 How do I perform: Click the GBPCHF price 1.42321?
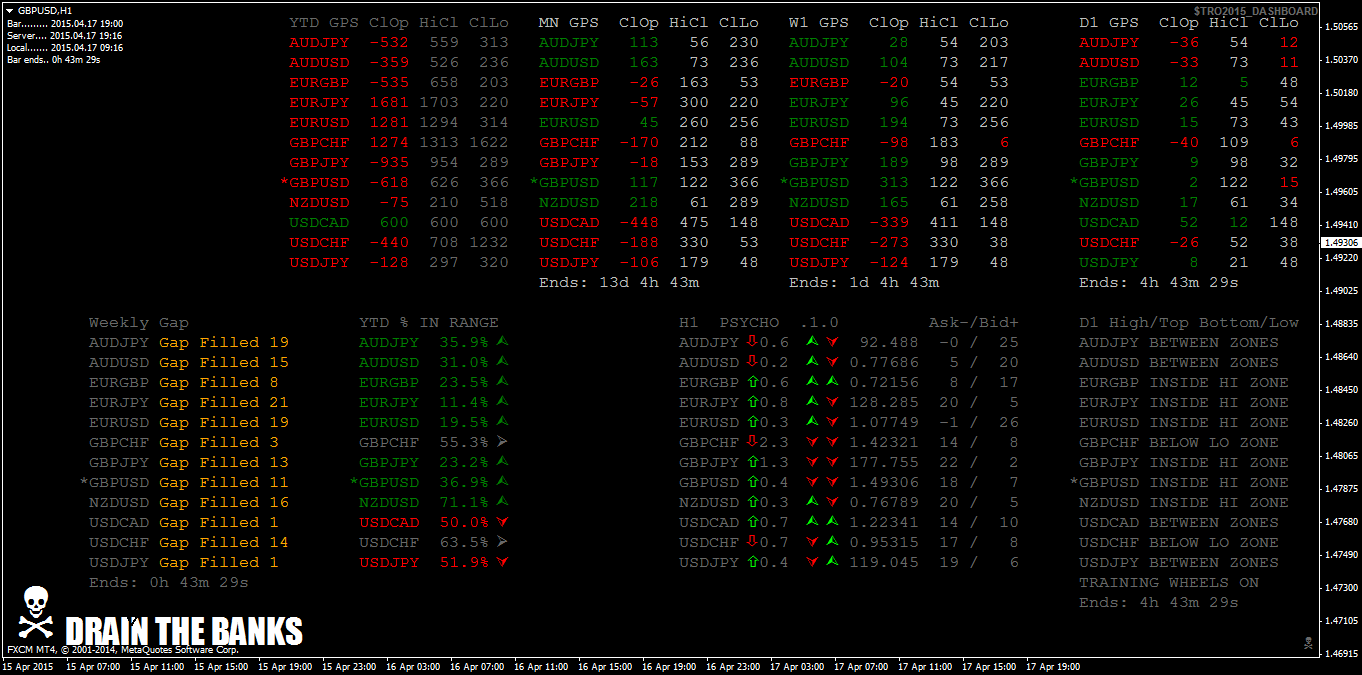tap(884, 442)
